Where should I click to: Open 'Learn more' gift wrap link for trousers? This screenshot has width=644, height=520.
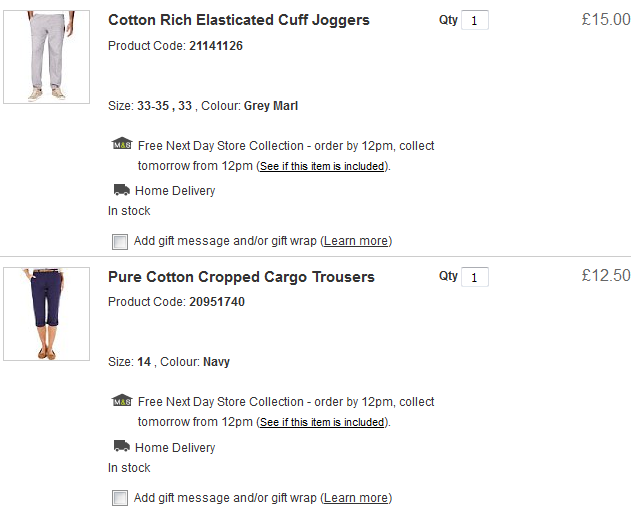356,498
